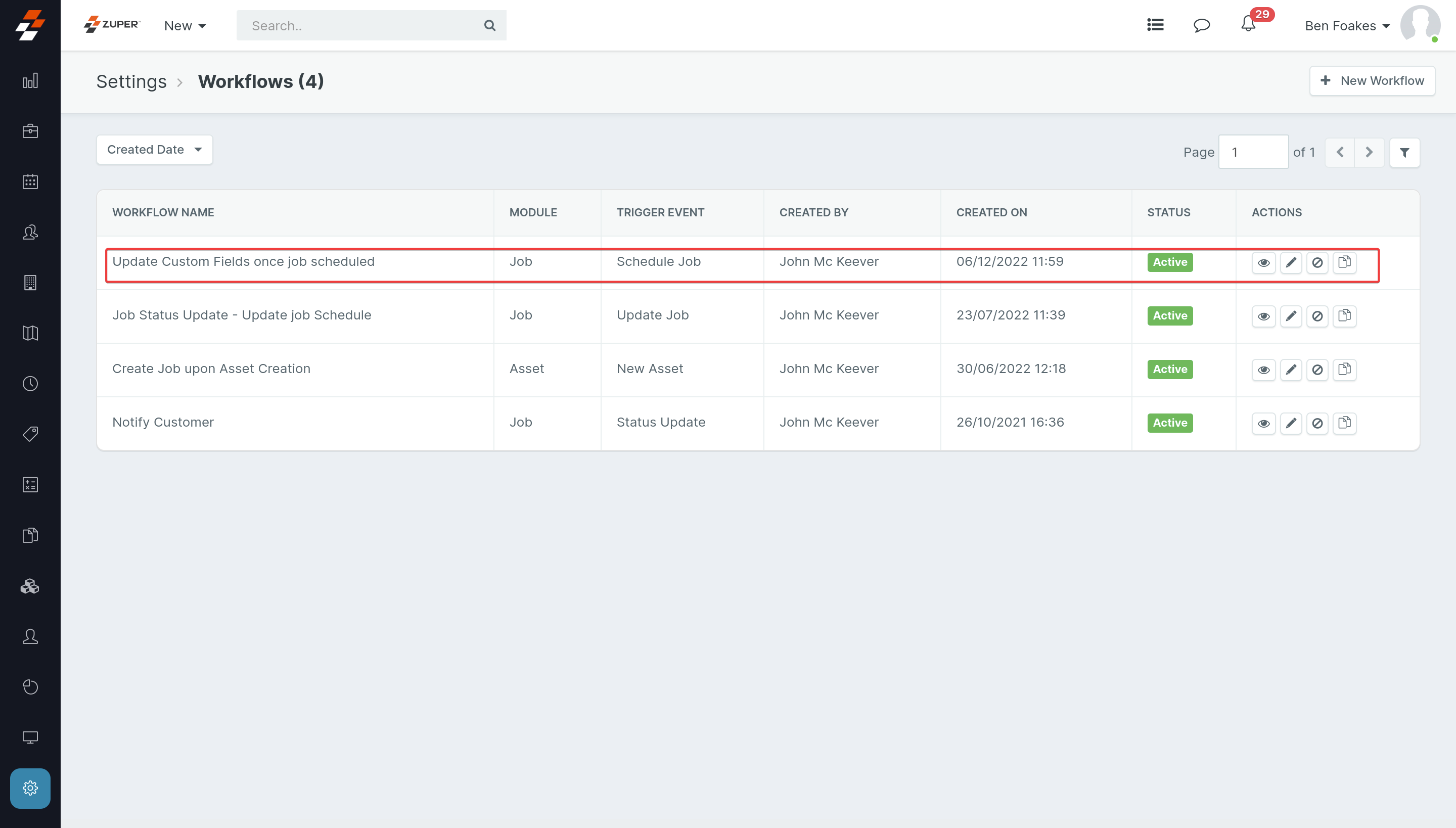Expand the Ben Foakes user menu
This screenshot has width=1456, height=828.
[1346, 26]
